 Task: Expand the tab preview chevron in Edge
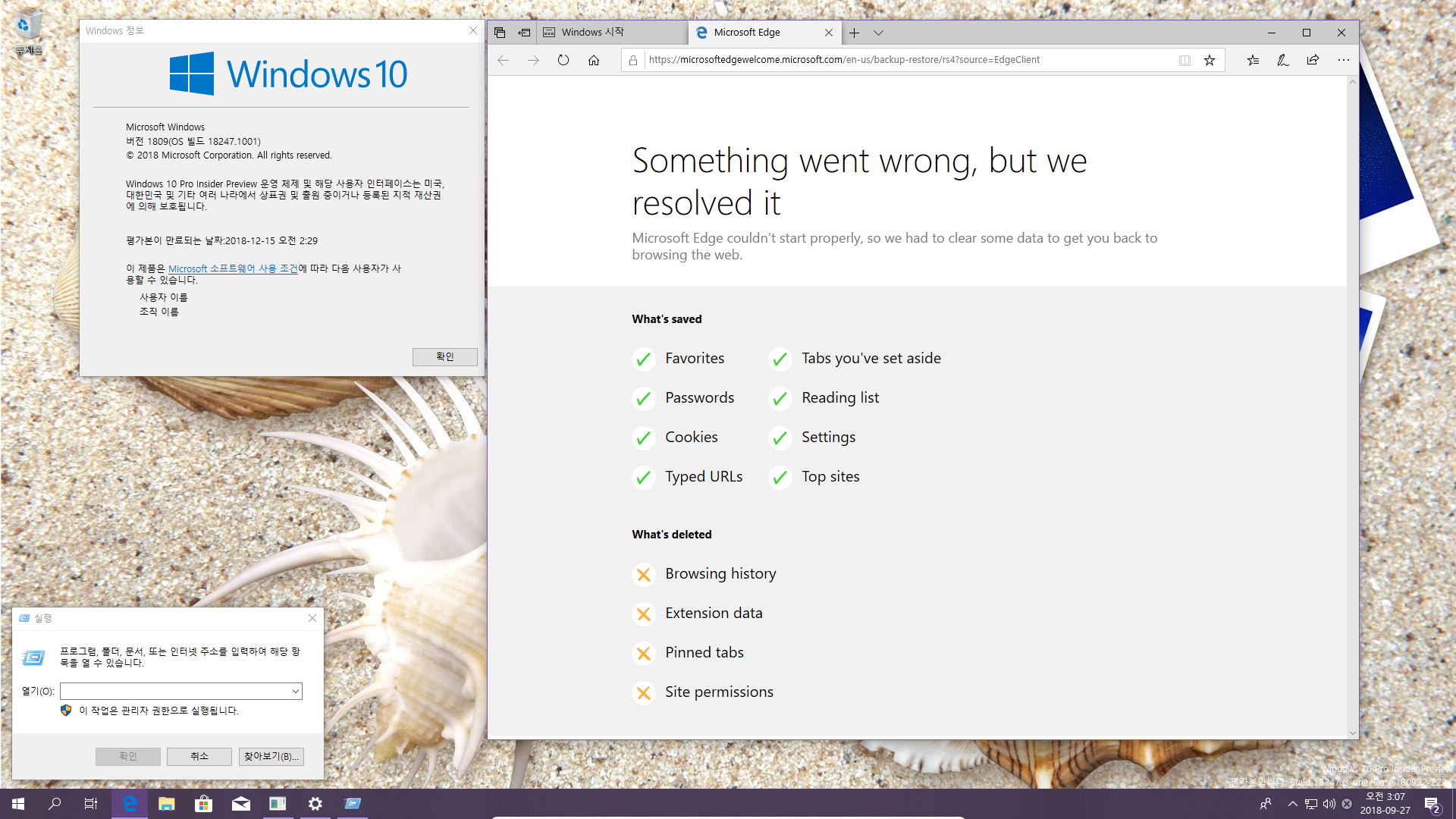[x=878, y=33]
